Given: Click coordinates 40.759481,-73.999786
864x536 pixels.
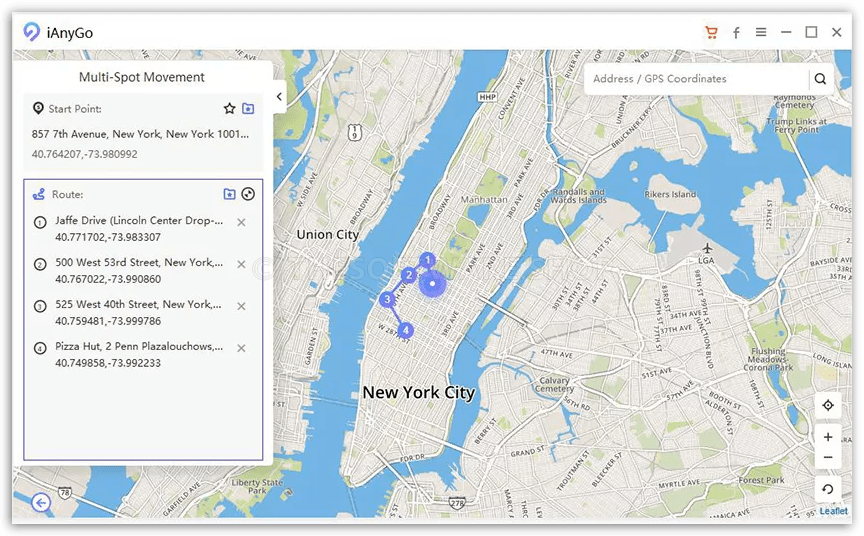Looking at the screenshot, I should click(108, 321).
